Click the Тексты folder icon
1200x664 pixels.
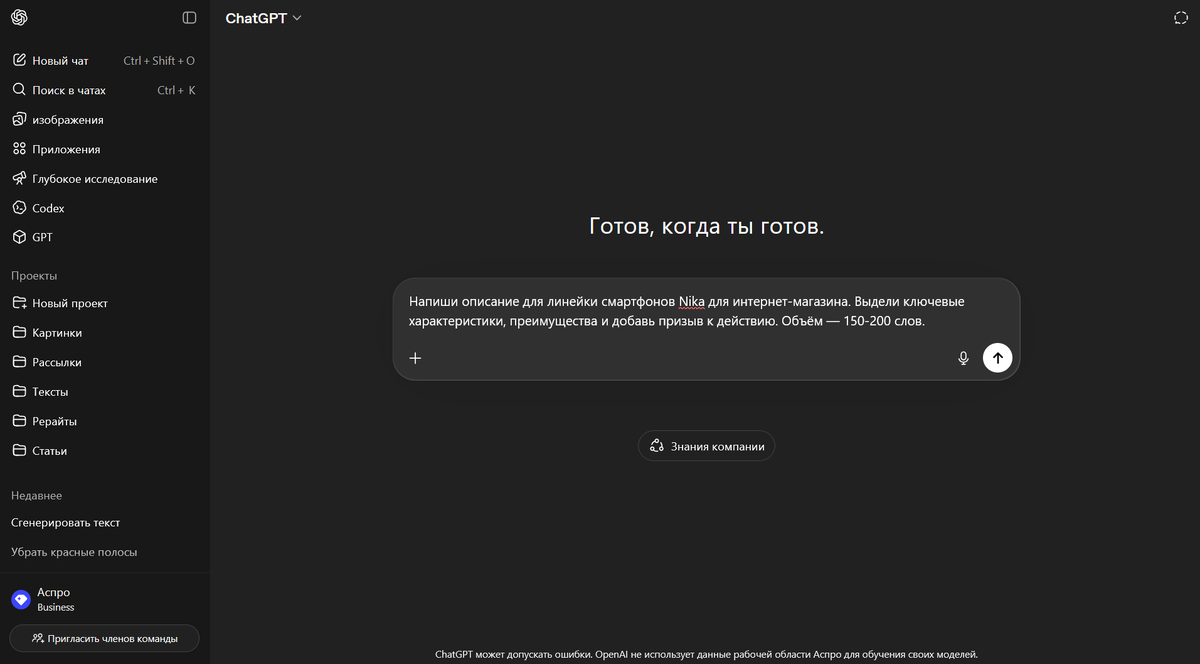pyautogui.click(x=19, y=392)
